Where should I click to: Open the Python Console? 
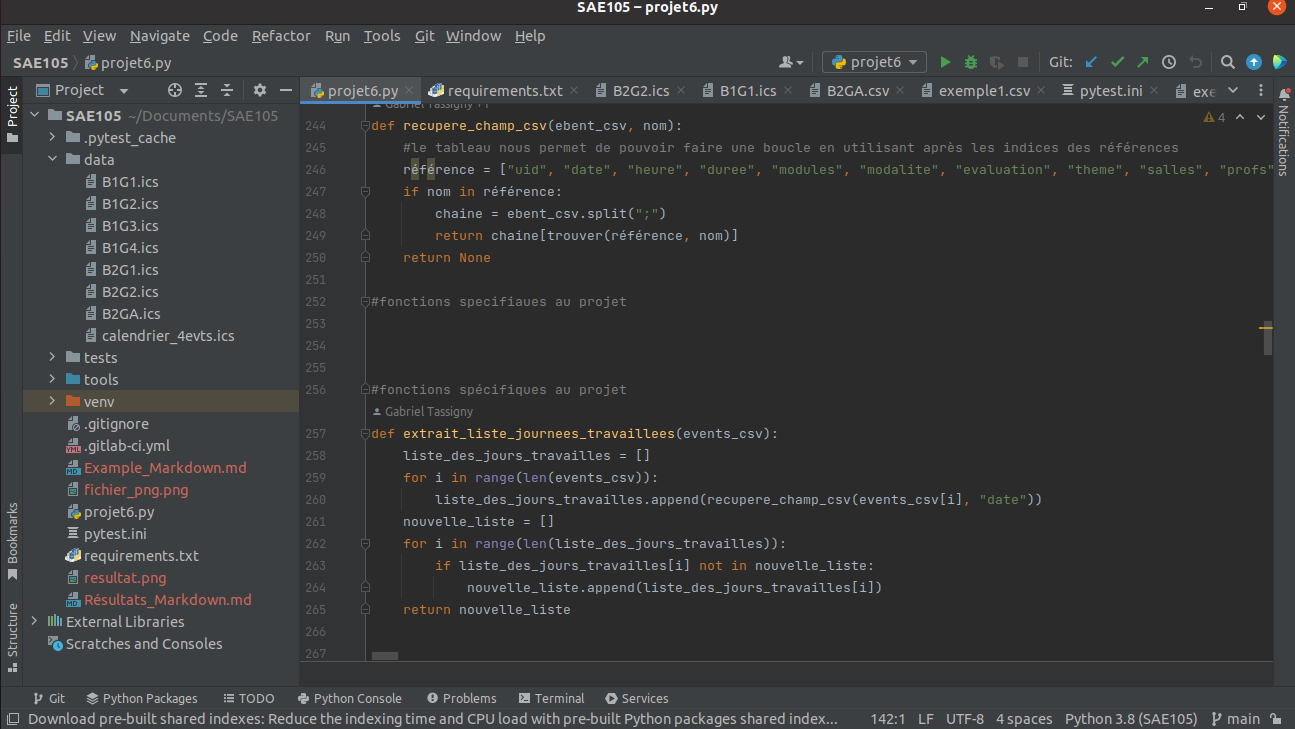(x=350, y=699)
